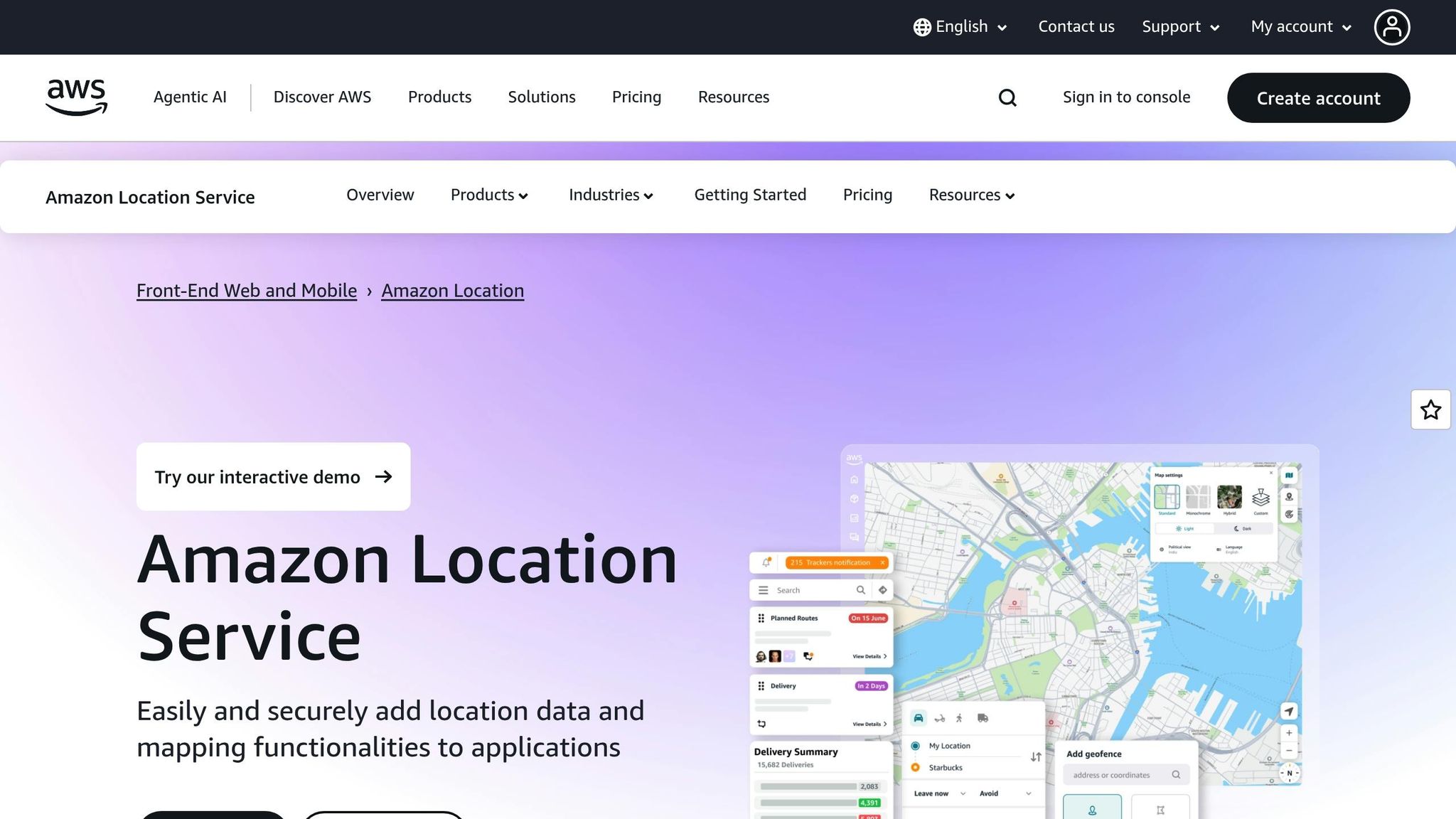Viewport: 1456px width, 819px height.
Task: Click the 'Easily and securely add location data' subtitle
Action: pyautogui.click(x=390, y=729)
